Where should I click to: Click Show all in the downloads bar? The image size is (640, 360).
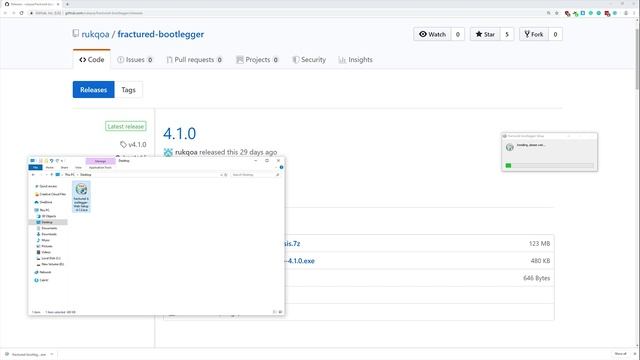coord(620,353)
